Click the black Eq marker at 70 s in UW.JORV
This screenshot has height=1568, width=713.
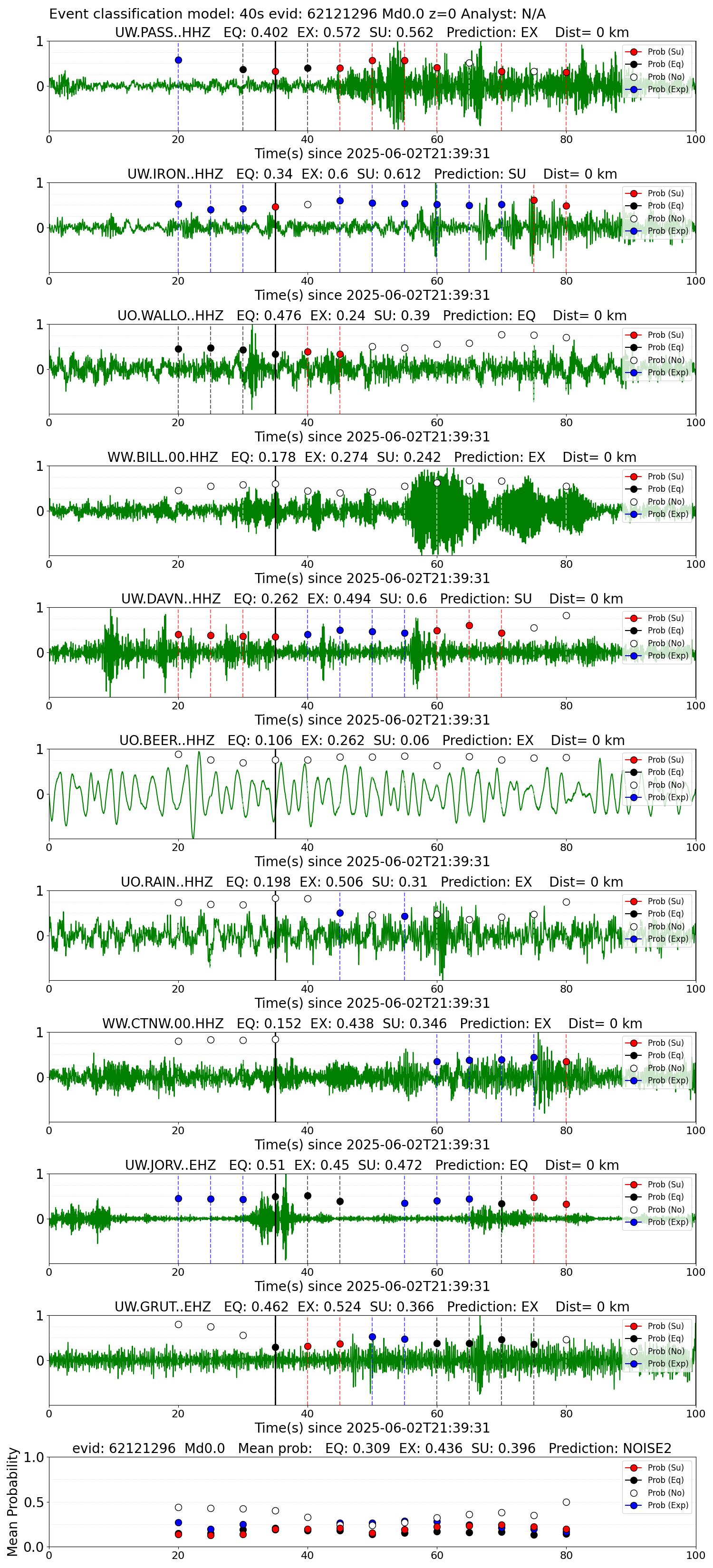tap(502, 1204)
